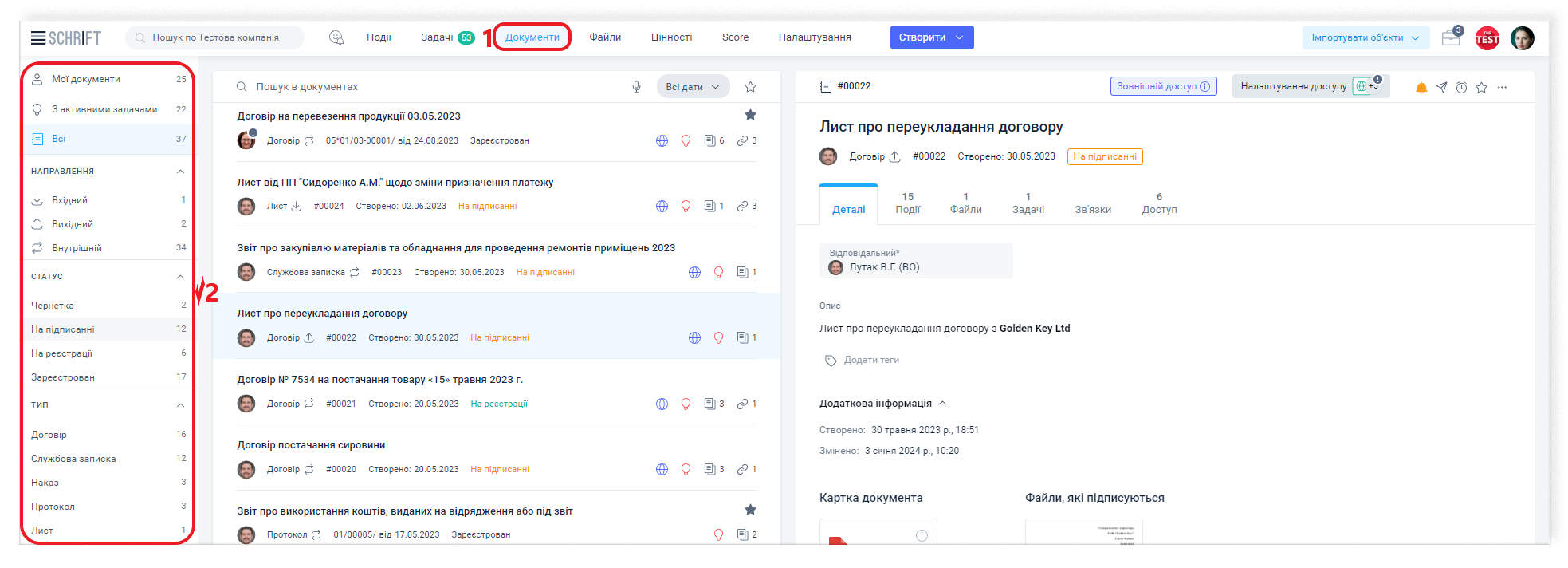Click the microphone icon in document search
The width and height of the screenshot is (1568, 568).
point(636,87)
